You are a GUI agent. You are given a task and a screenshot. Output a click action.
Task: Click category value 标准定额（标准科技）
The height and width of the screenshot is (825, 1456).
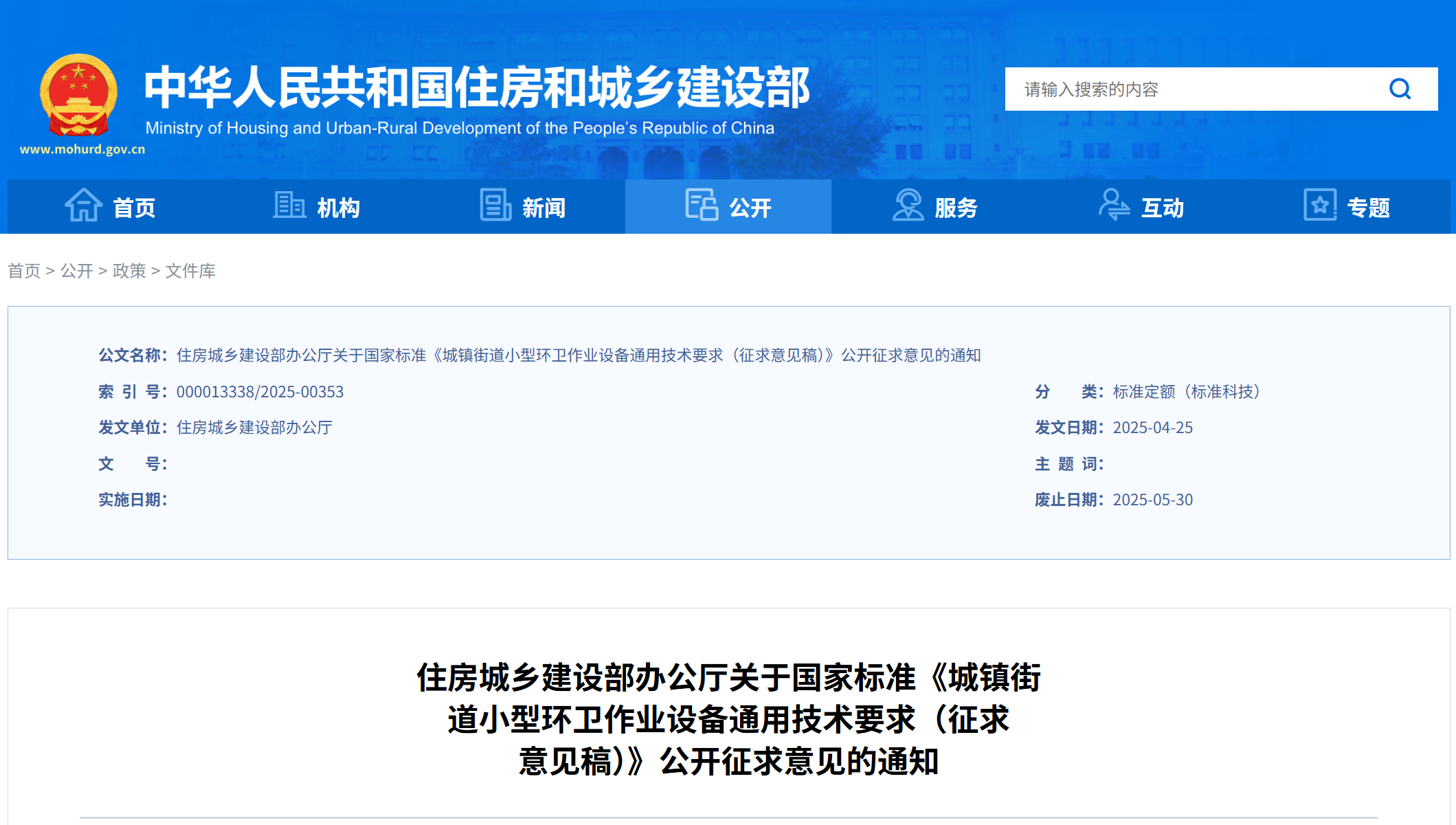click(x=1190, y=392)
